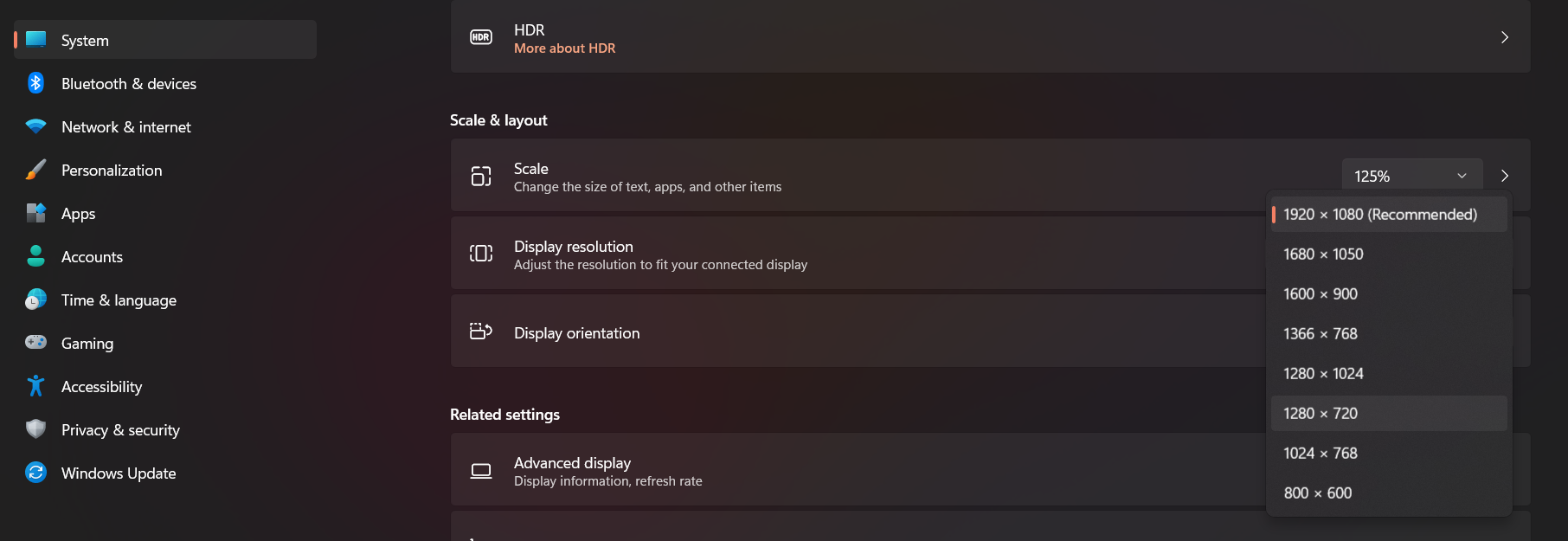Click the Bluetooth & devices icon
The image size is (1568, 541).
point(35,83)
